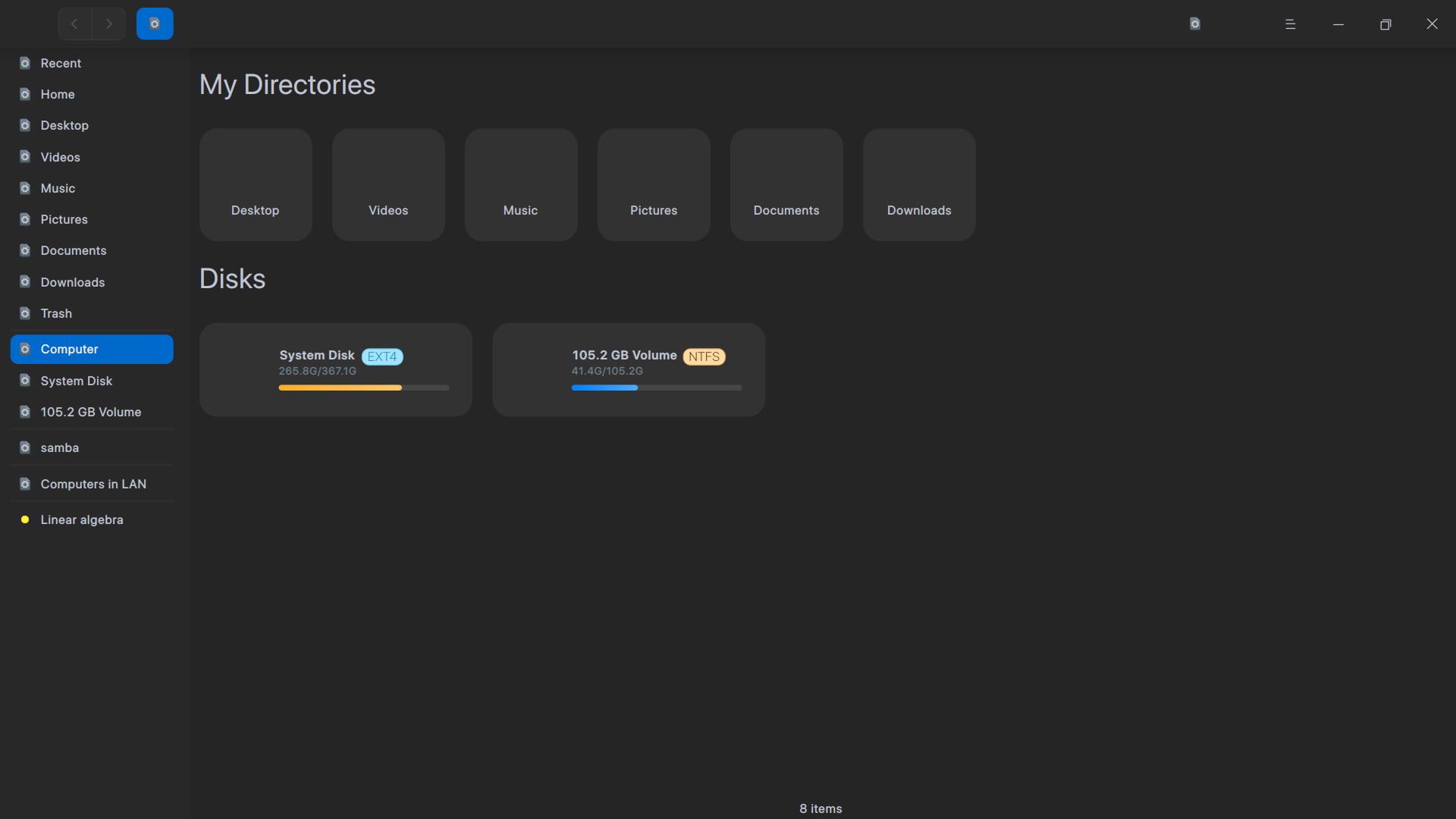Viewport: 1456px width, 819px height.
Task: Click the EXT4 filesystem badge
Action: (x=382, y=356)
